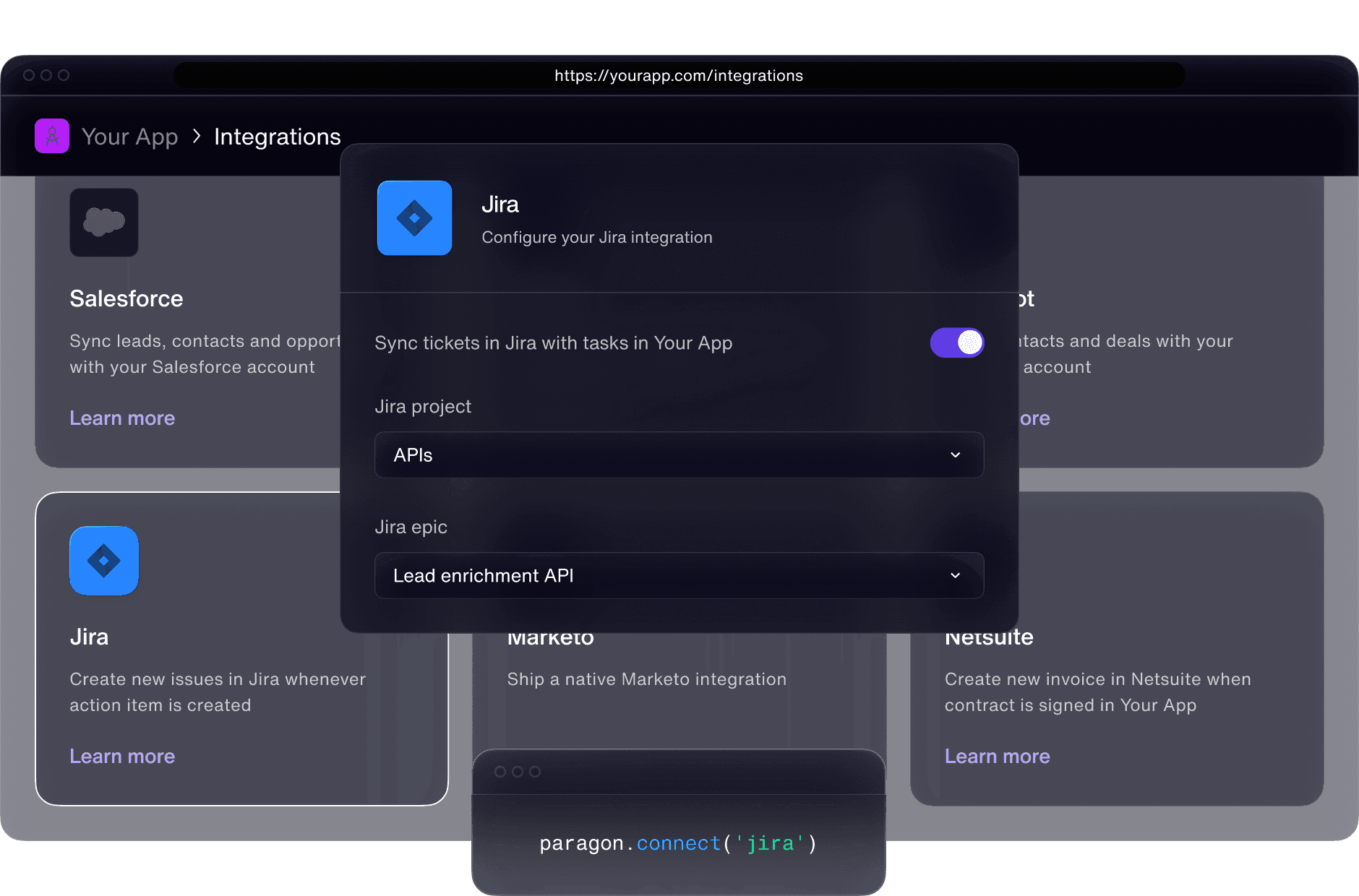Viewport: 1359px width, 896px height.
Task: Click the Jira icon on the Jira card
Action: [x=104, y=561]
